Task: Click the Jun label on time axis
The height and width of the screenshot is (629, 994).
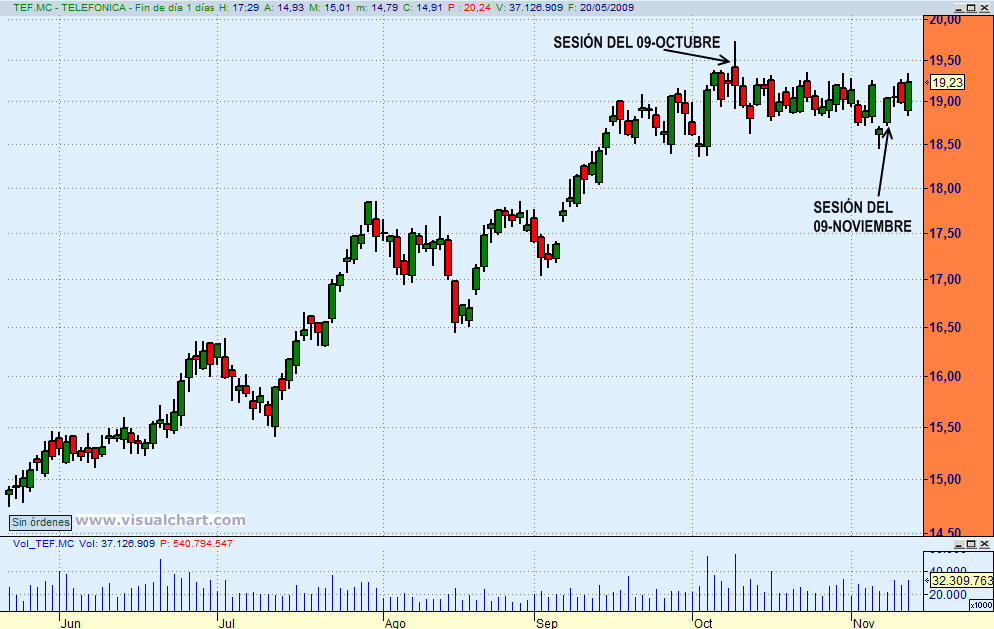Action: pos(71,623)
